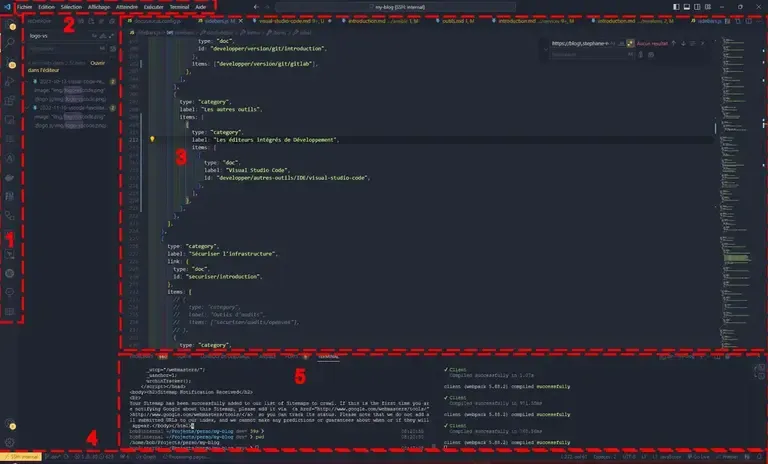Collapse all search results icon
This screenshot has height=464, width=768.
click(x=112, y=21)
